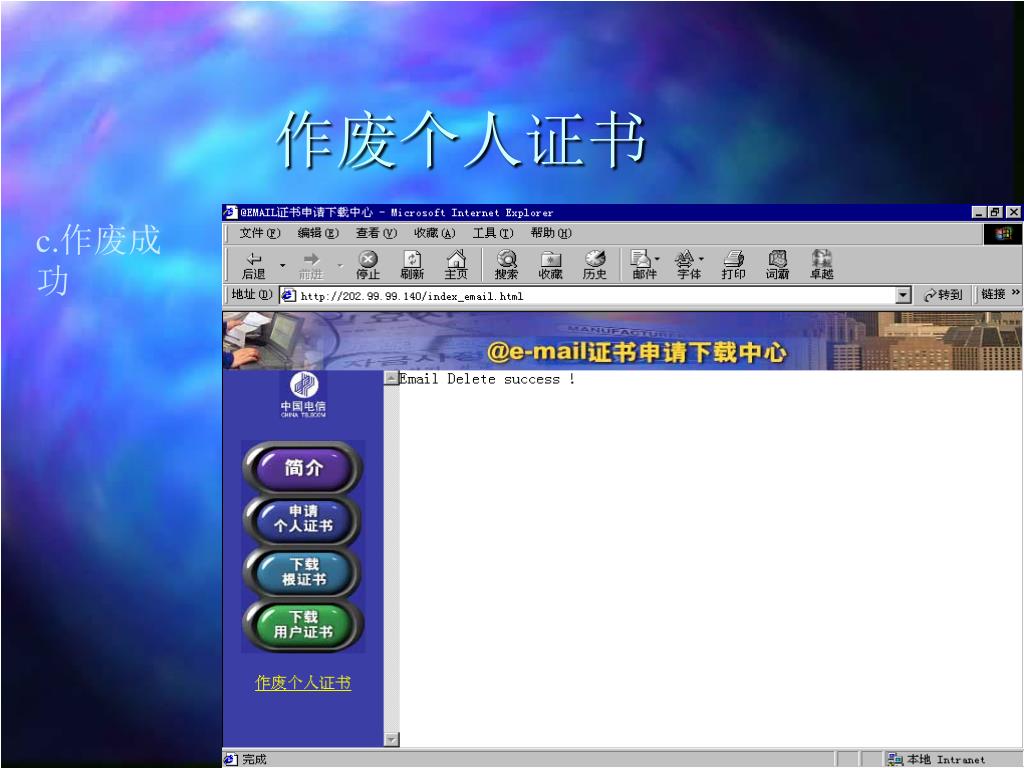Expand the address bar URL dropdown

903,295
